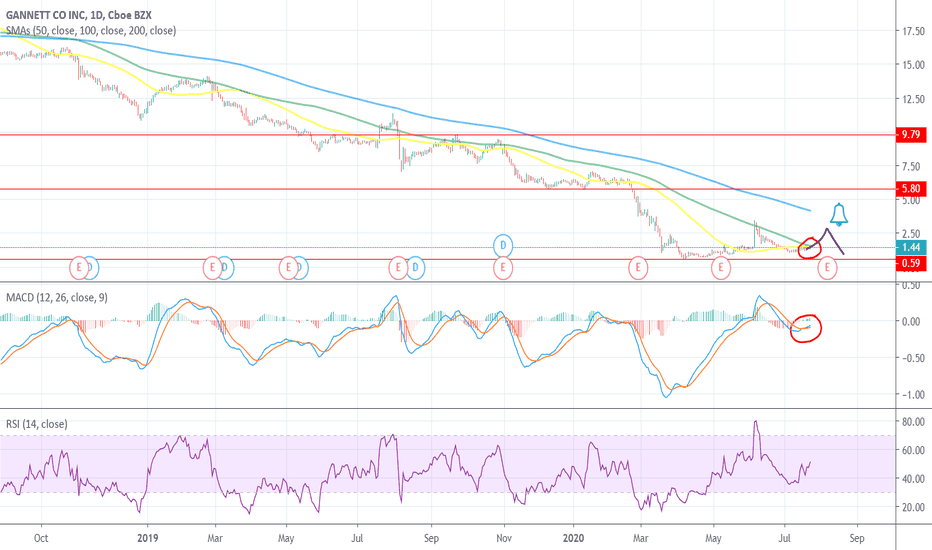Open earnings marker E near Mar 2020
This screenshot has height=550, width=932.
tap(638, 268)
